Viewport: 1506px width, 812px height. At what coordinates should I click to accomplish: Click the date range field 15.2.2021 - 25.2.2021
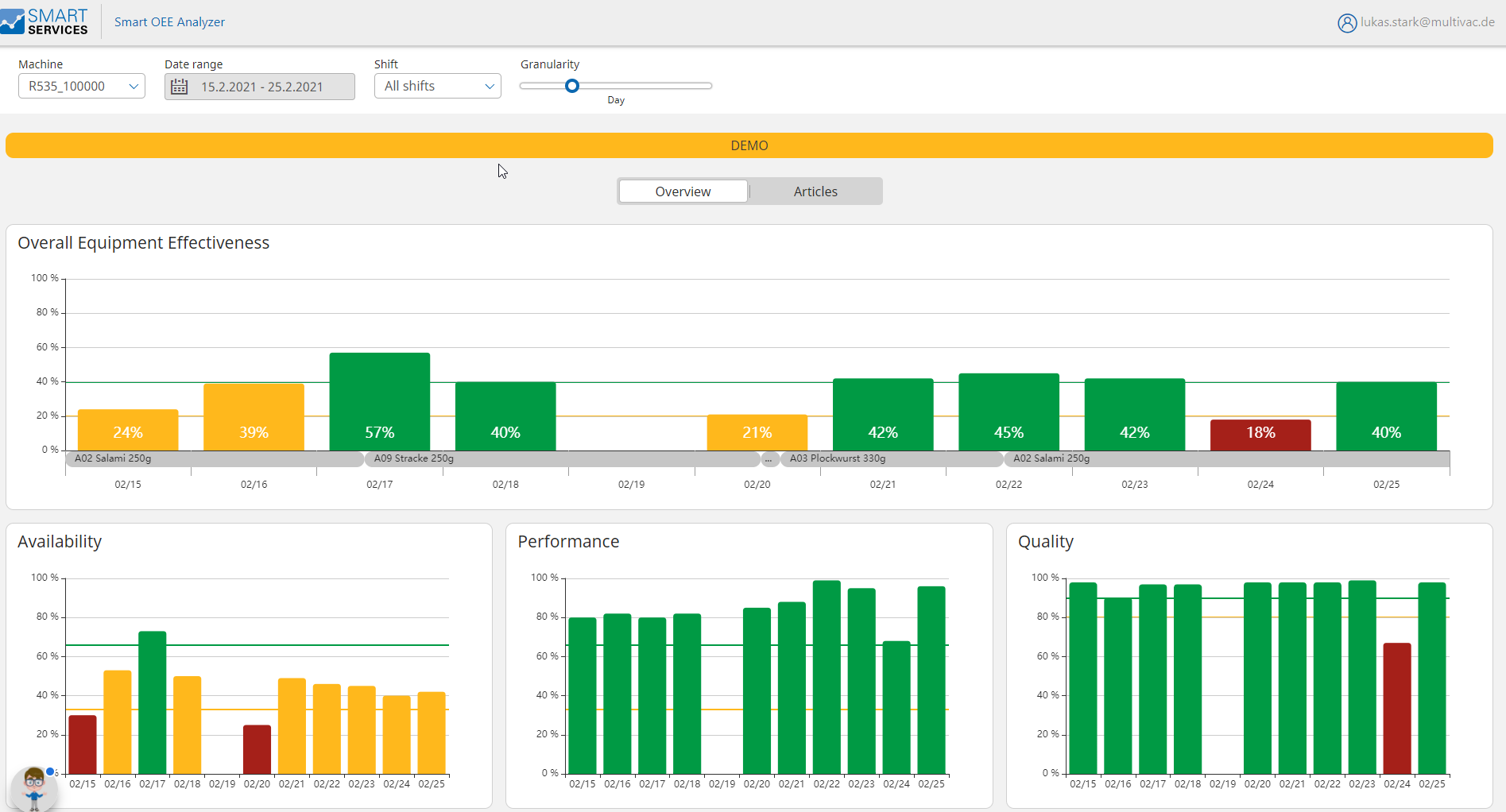(261, 87)
